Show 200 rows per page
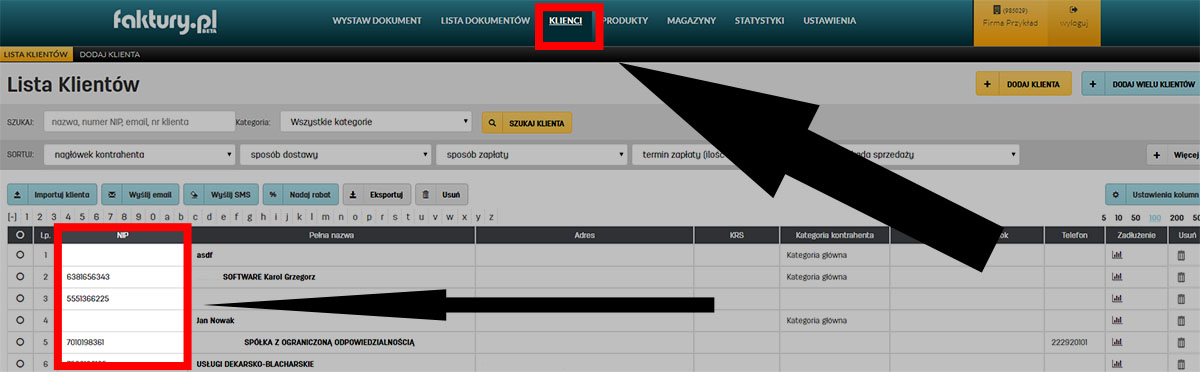Screen dimensions: 1200x372 pyautogui.click(x=1176, y=217)
